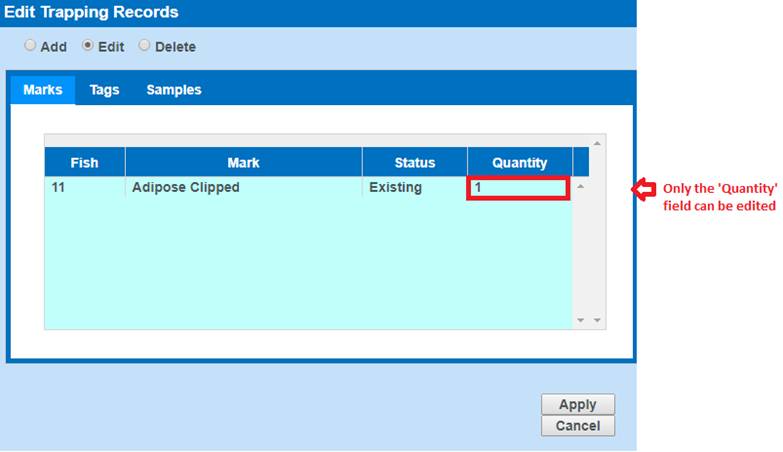This screenshot has width=783, height=452.
Task: Click the outer panel scroll-up arrow
Action: point(598,143)
